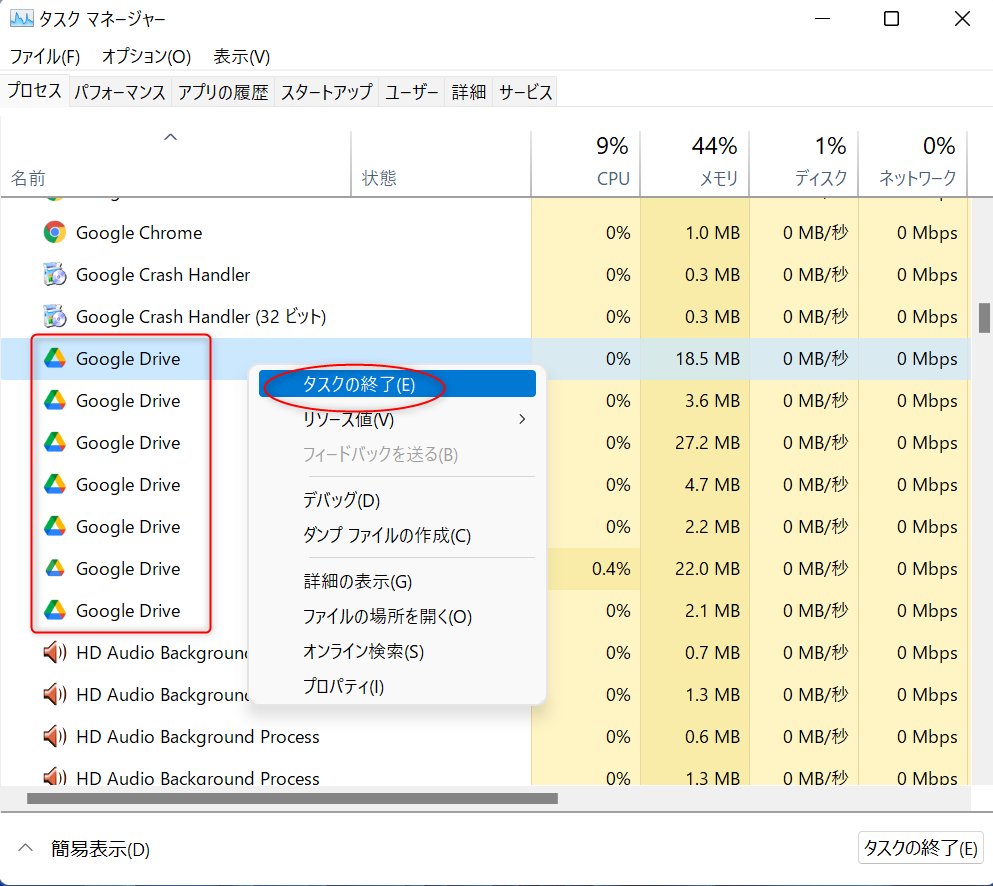Sort processes by the メモリ column header
This screenshot has height=886, width=993.
[x=695, y=163]
